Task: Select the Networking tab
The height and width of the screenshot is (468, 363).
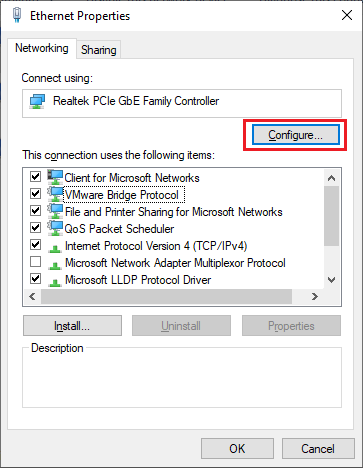Action: click(x=42, y=48)
